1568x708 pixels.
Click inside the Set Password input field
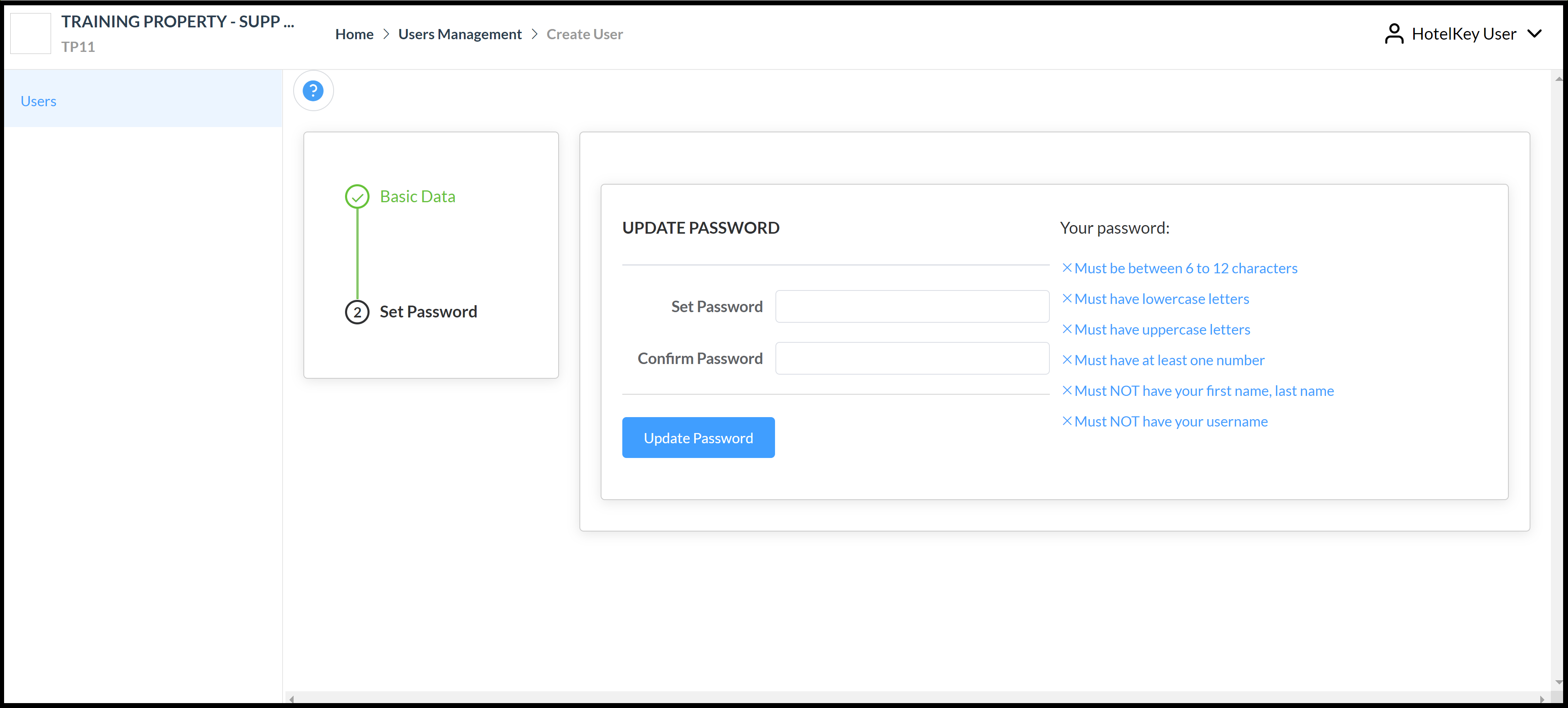[912, 306]
